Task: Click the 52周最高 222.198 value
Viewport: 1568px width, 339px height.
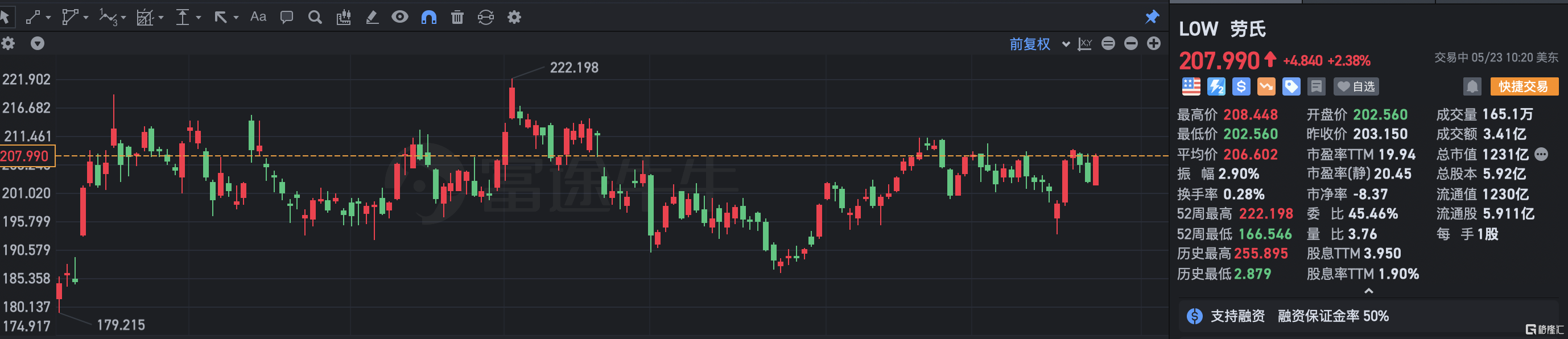Action: point(1266,214)
